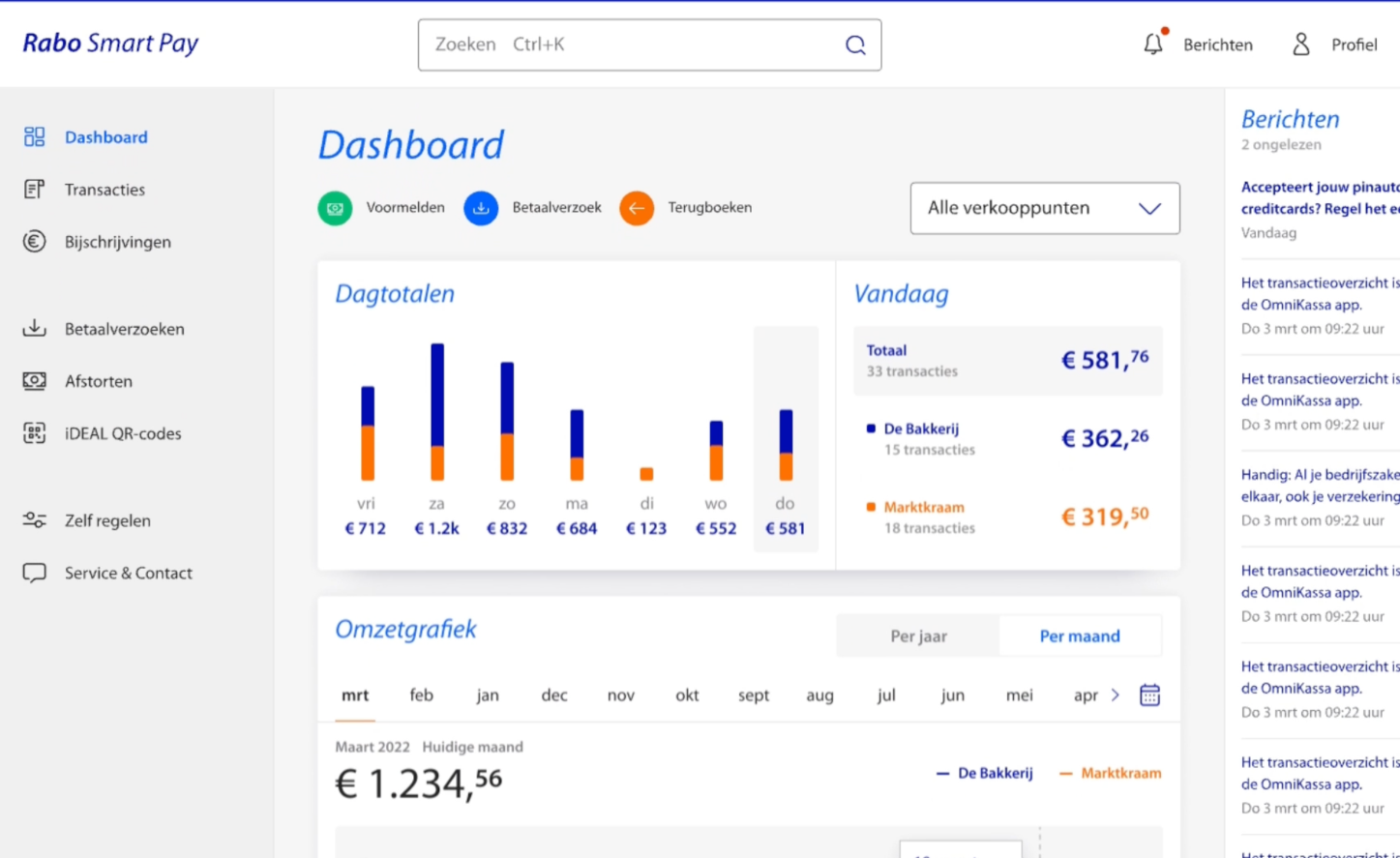The height and width of the screenshot is (858, 1400).
Task: Open the Berichten notifications bell
Action: tap(1152, 44)
